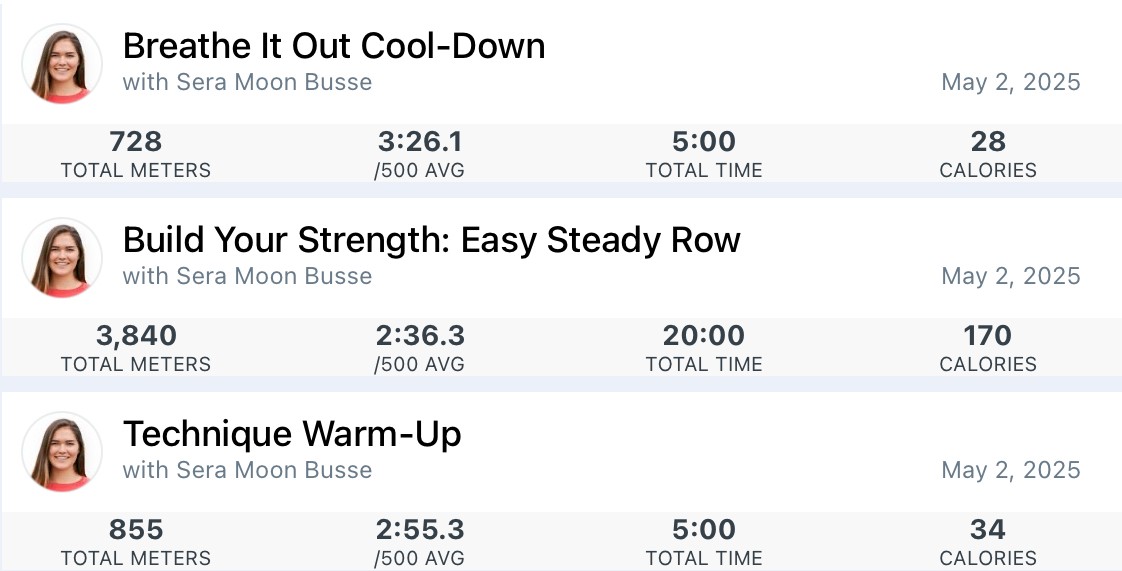Click the 855 total meters stat
The width and height of the screenshot is (1122, 571).
(136, 542)
